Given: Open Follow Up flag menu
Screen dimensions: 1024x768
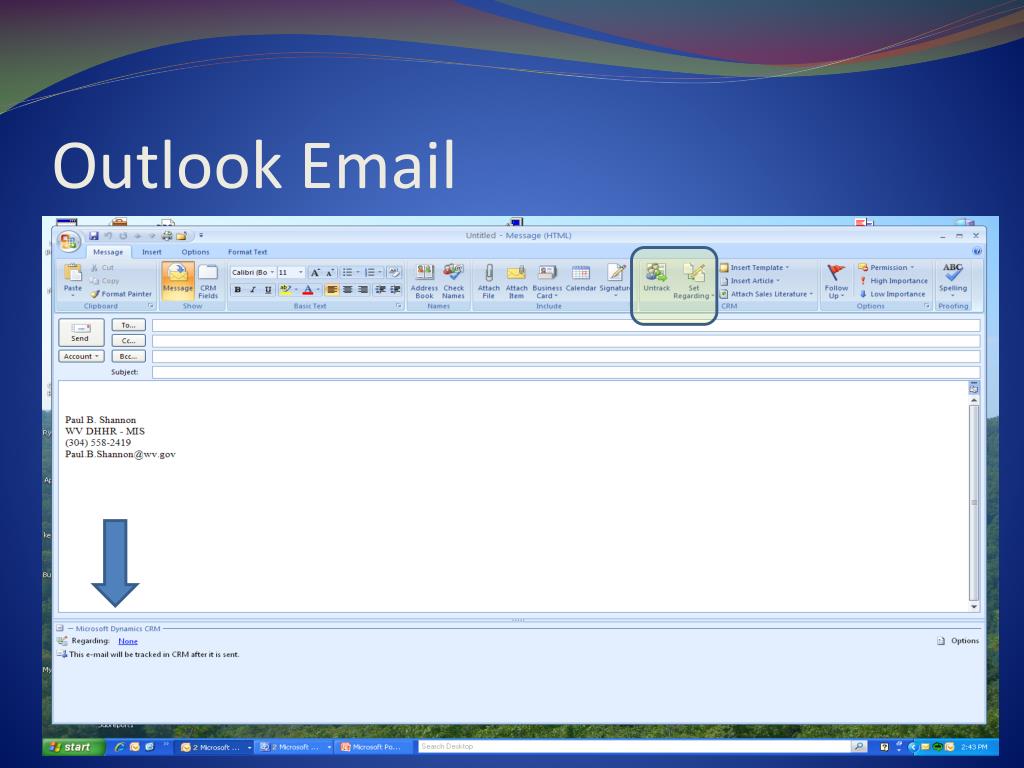Looking at the screenshot, I should point(836,281).
